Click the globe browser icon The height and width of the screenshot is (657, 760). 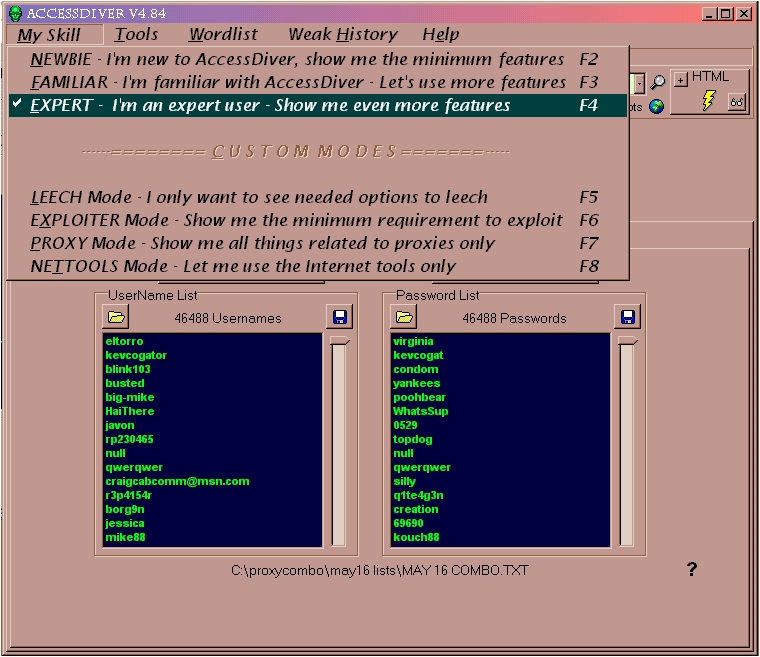656,106
